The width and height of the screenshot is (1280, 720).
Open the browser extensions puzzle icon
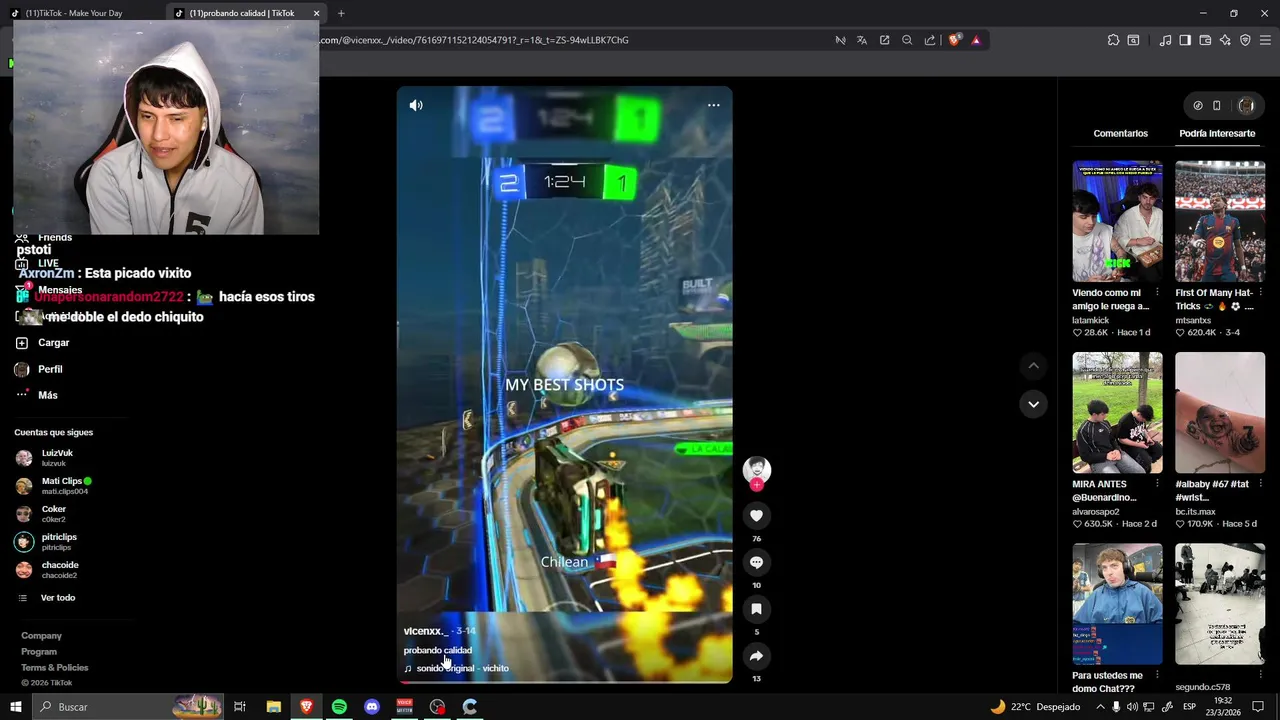pyautogui.click(x=1113, y=40)
